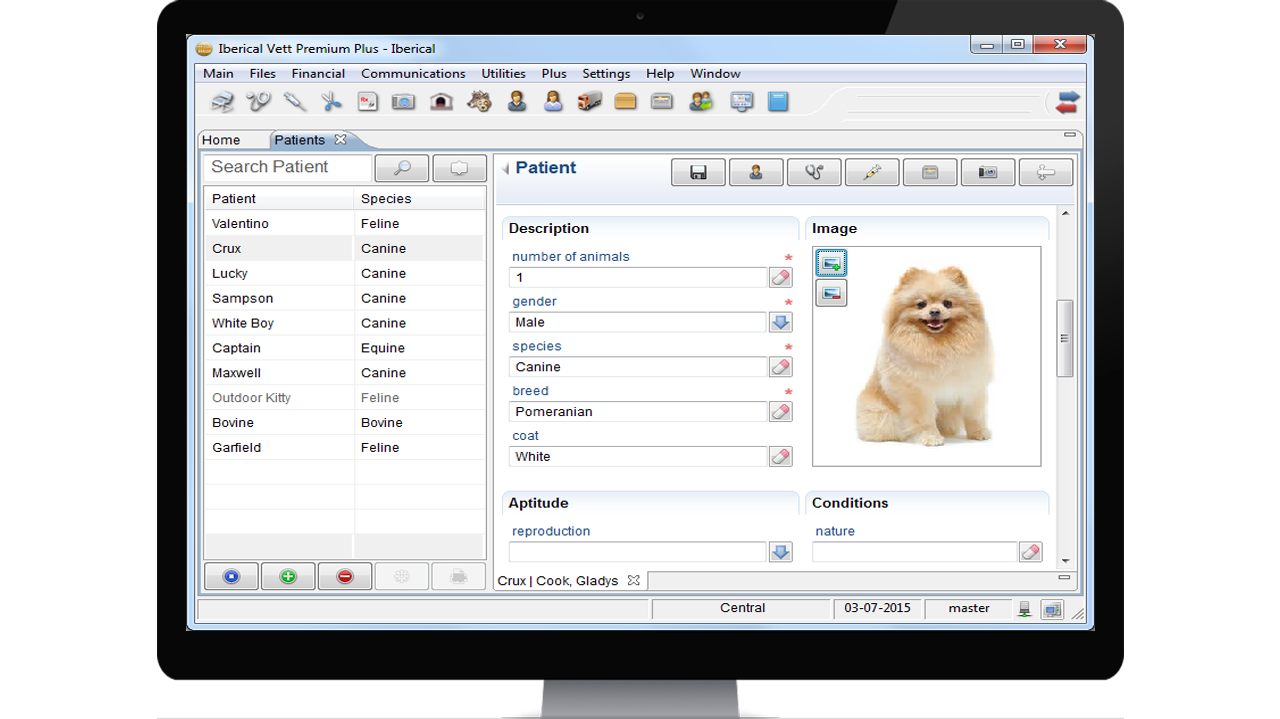Collapse the Patient panel triangle
1280x719 pixels.
(506, 169)
